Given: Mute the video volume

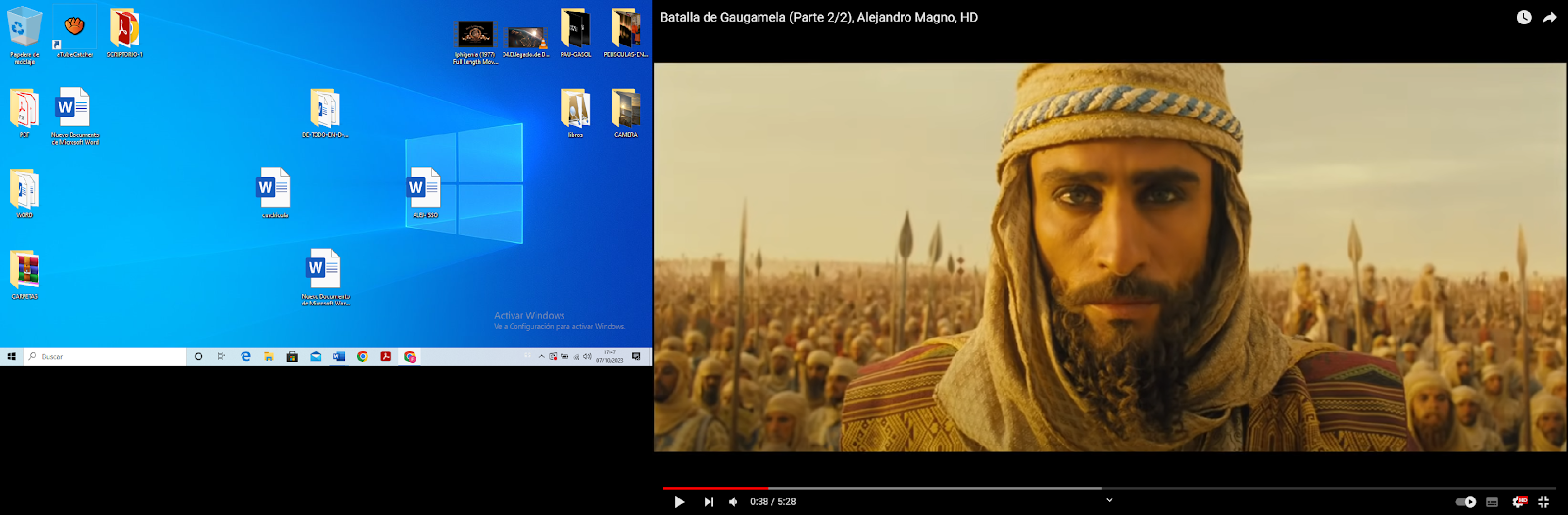Looking at the screenshot, I should [733, 502].
